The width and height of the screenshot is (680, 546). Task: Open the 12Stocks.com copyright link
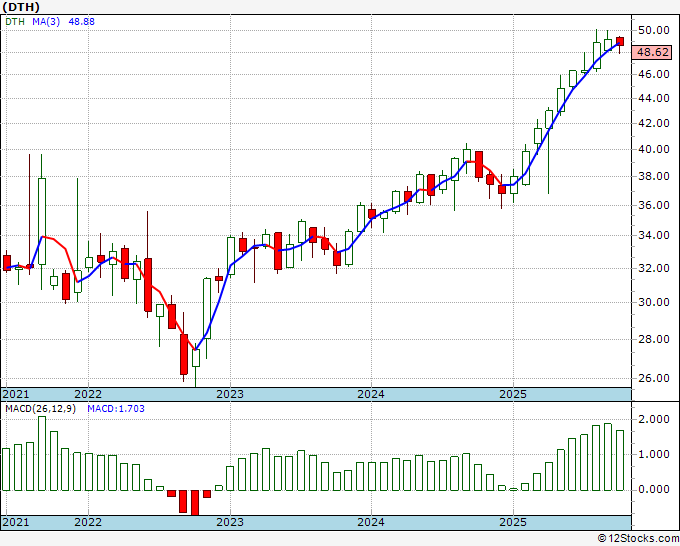point(638,538)
